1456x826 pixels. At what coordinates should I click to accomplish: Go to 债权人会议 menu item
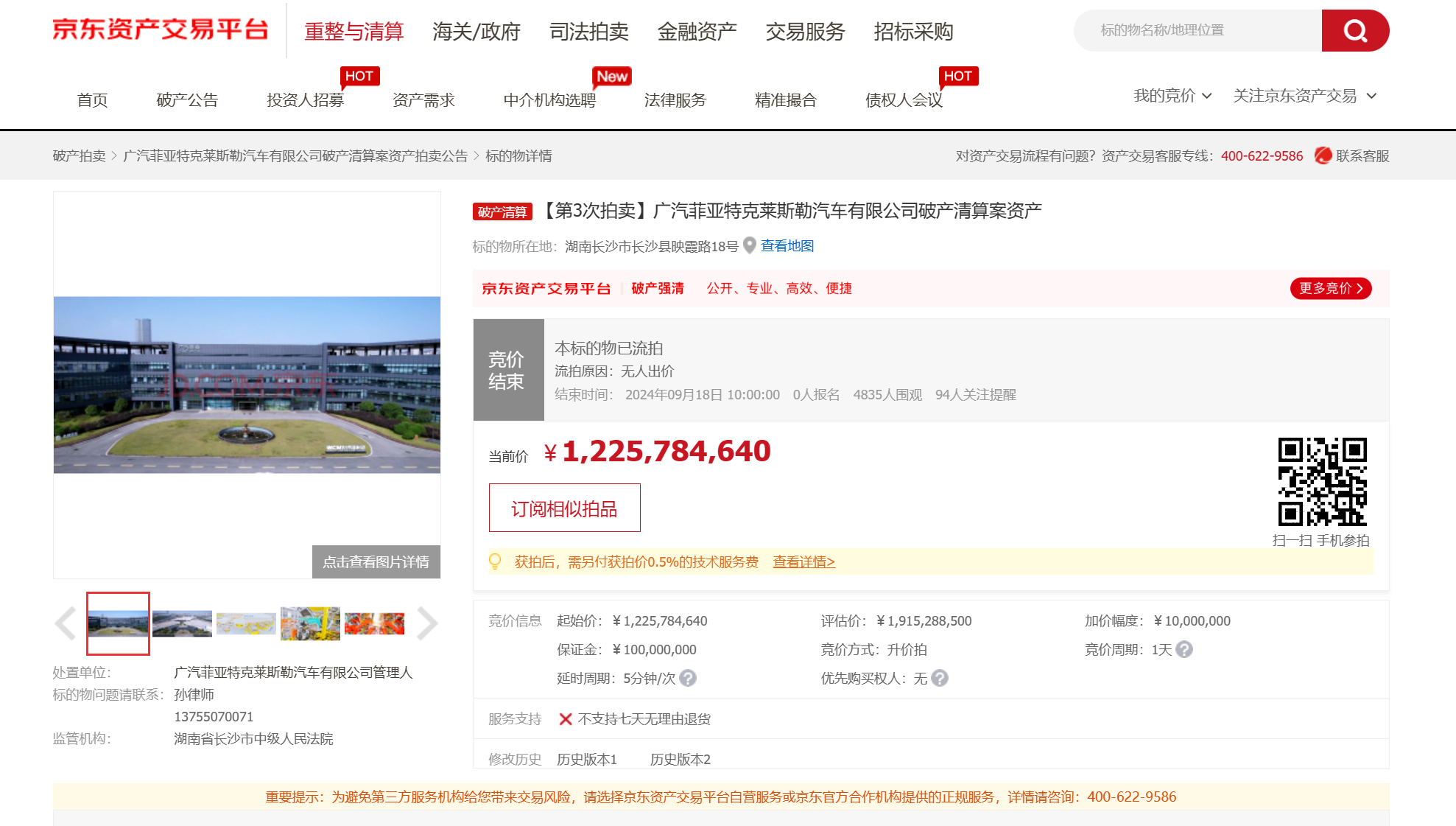click(904, 100)
